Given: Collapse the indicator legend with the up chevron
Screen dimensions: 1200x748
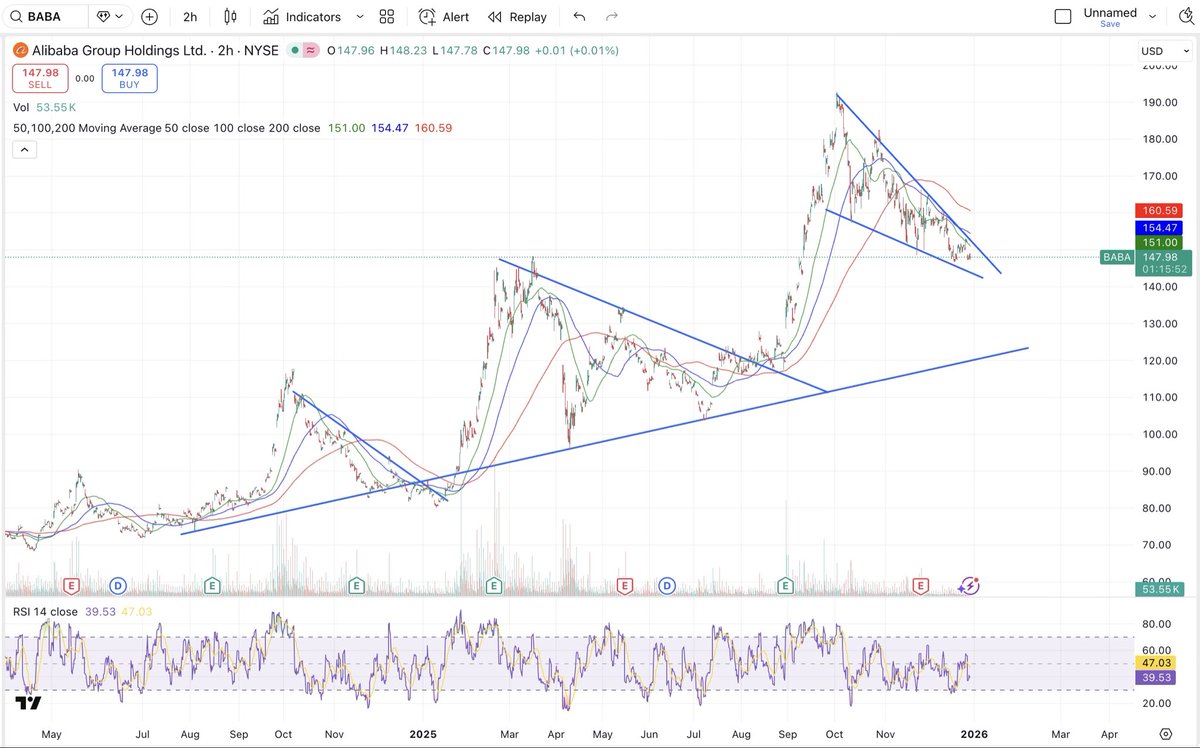Looking at the screenshot, I should 24,150.
